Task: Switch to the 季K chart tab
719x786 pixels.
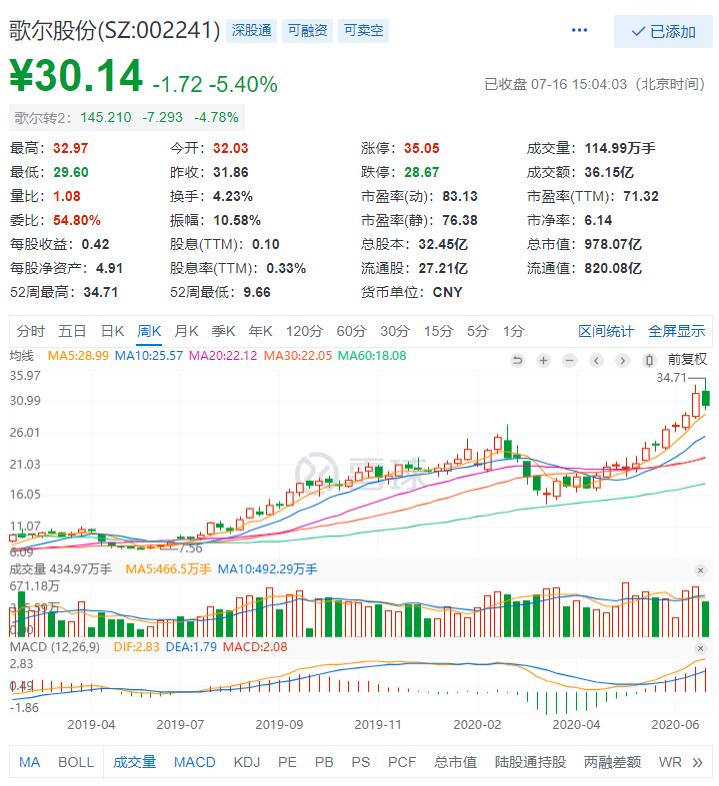Action: [223, 331]
